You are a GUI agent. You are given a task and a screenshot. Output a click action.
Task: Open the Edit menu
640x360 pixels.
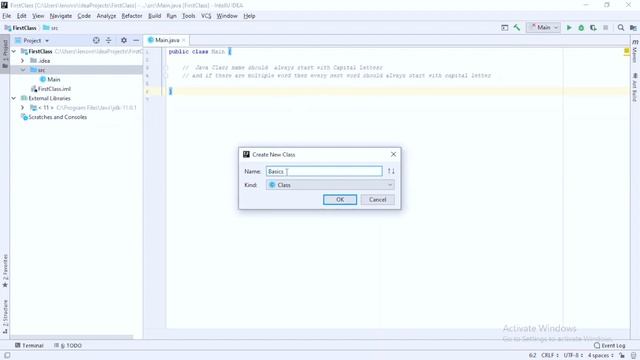click(x=22, y=16)
